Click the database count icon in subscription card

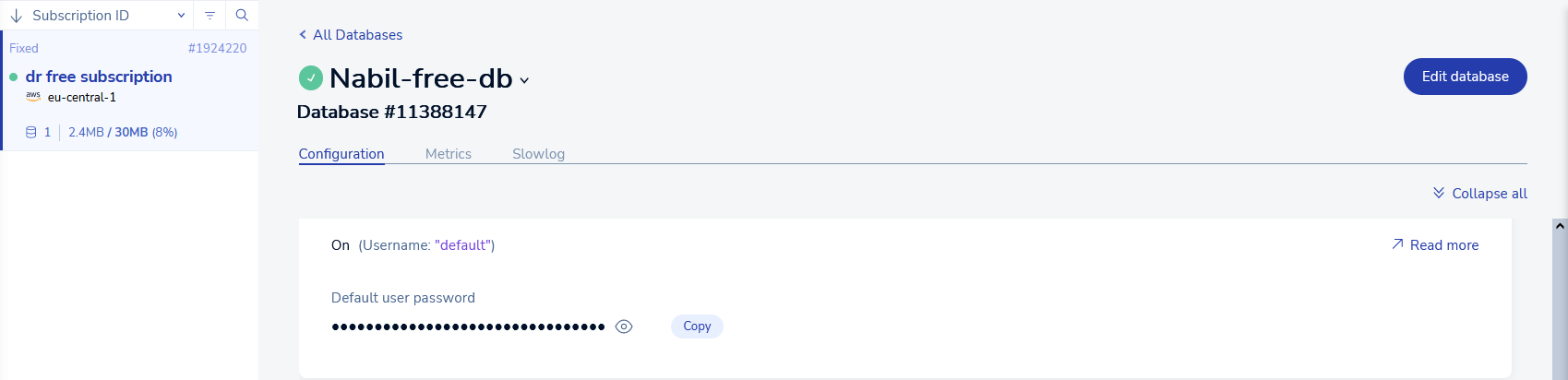31,132
